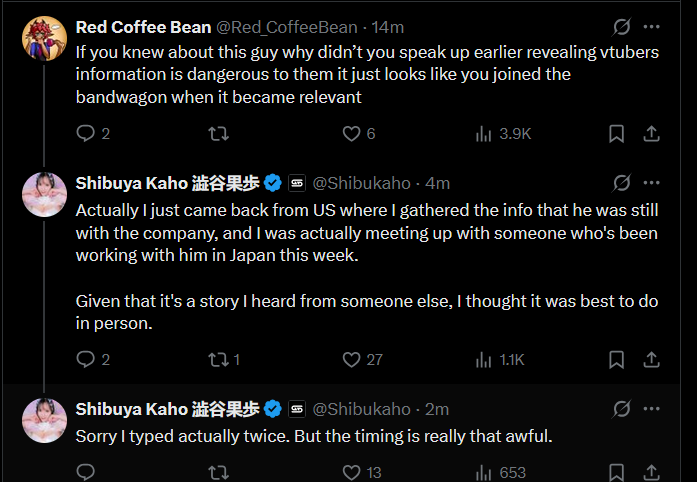The image size is (697, 482).
Task: Bookmark Shibuya Kaho's 4m tweet
Action: click(617, 359)
